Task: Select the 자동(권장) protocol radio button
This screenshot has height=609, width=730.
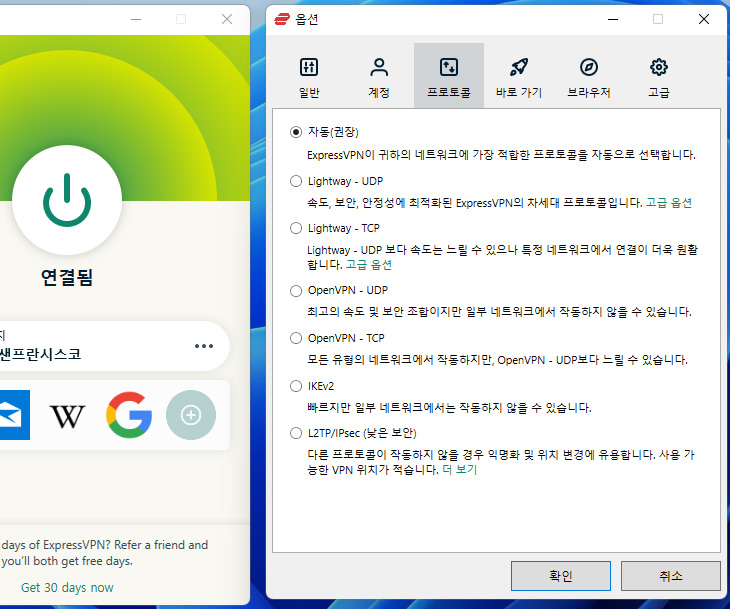Action: [x=296, y=132]
